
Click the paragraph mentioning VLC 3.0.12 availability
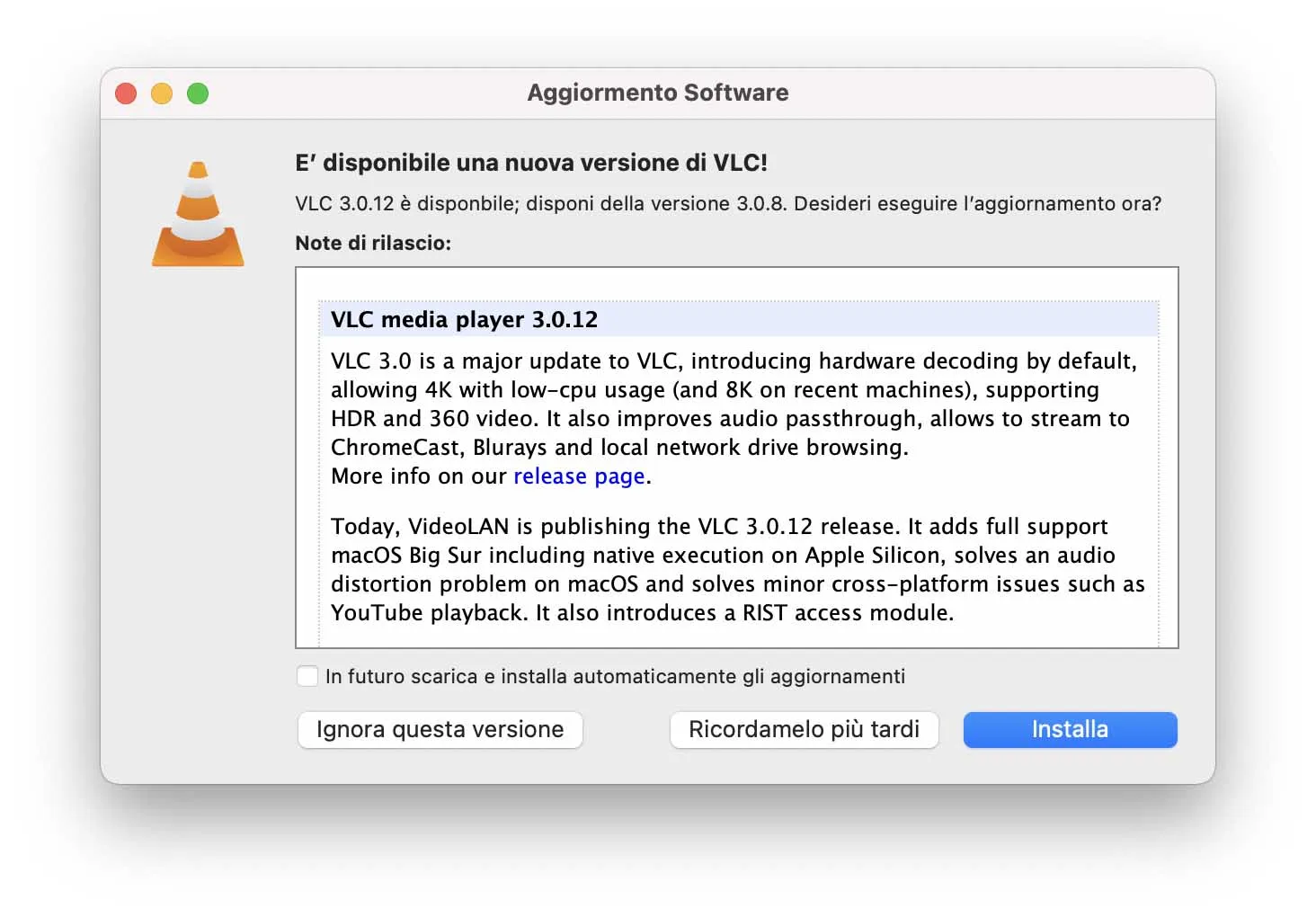(726, 203)
